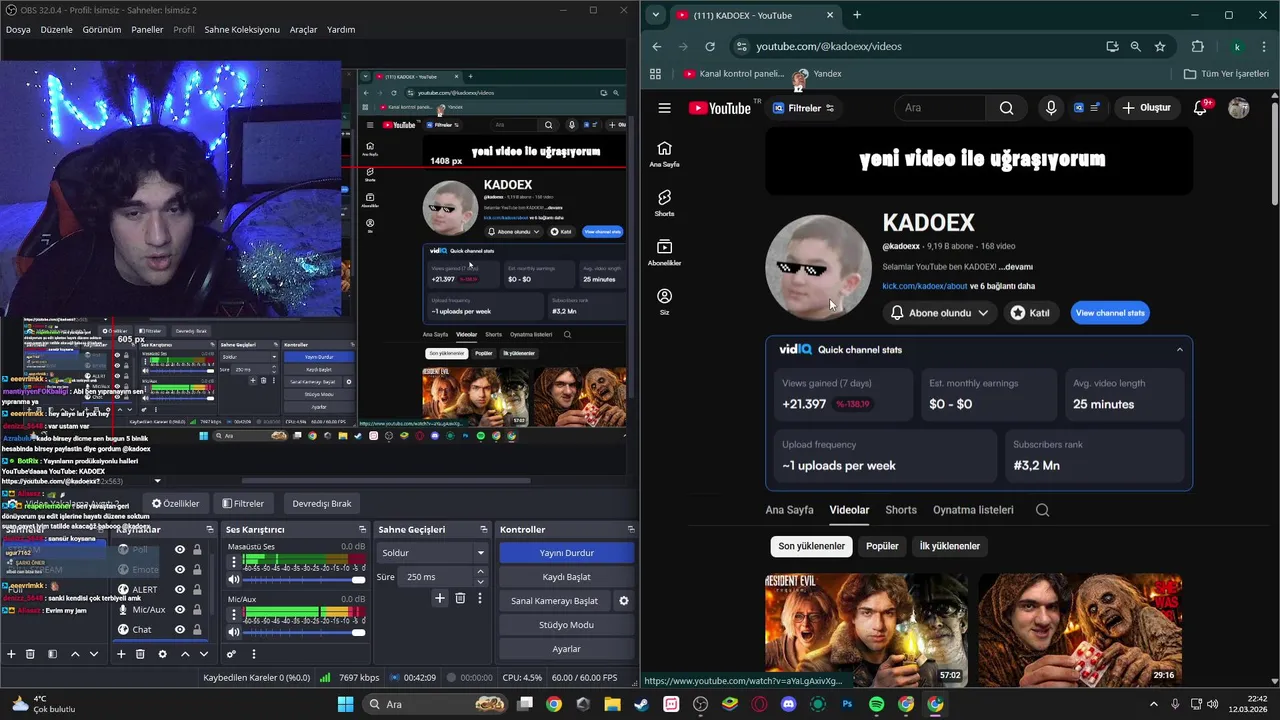The height and width of the screenshot is (720, 1280).
Task: Switch to the channel Shorts tab
Action: tap(901, 510)
